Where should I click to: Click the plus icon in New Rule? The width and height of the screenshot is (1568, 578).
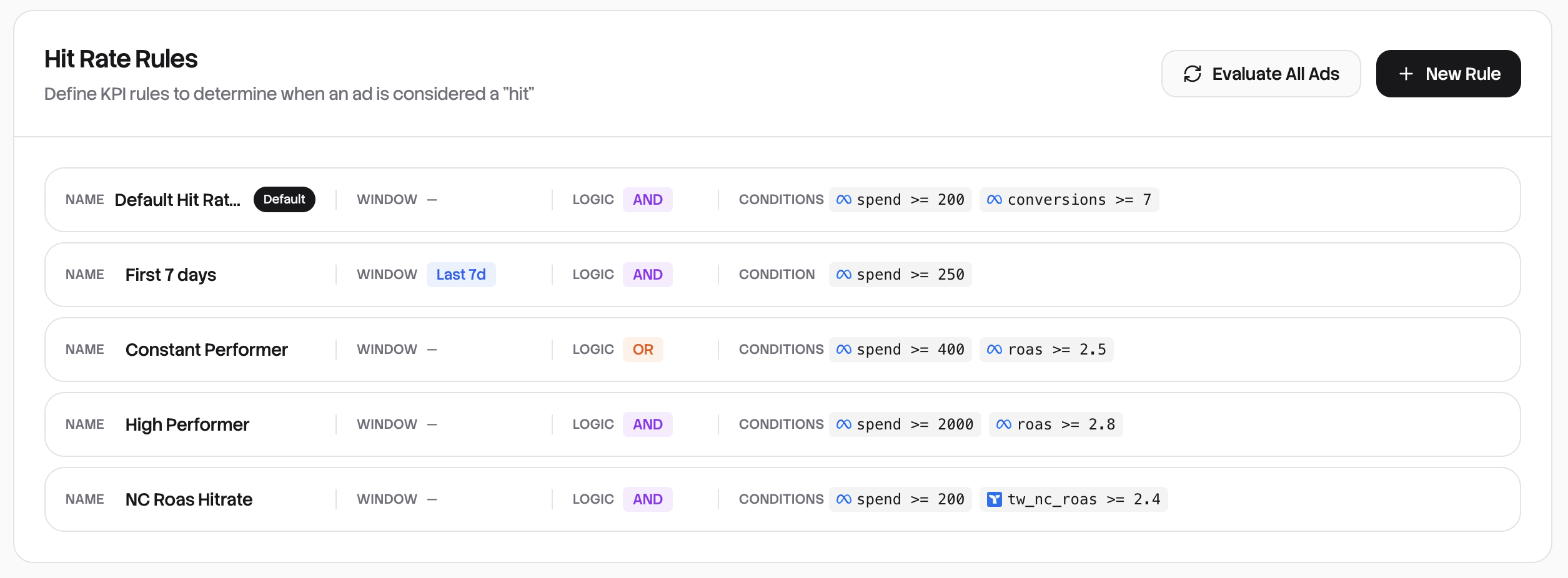click(x=1406, y=74)
